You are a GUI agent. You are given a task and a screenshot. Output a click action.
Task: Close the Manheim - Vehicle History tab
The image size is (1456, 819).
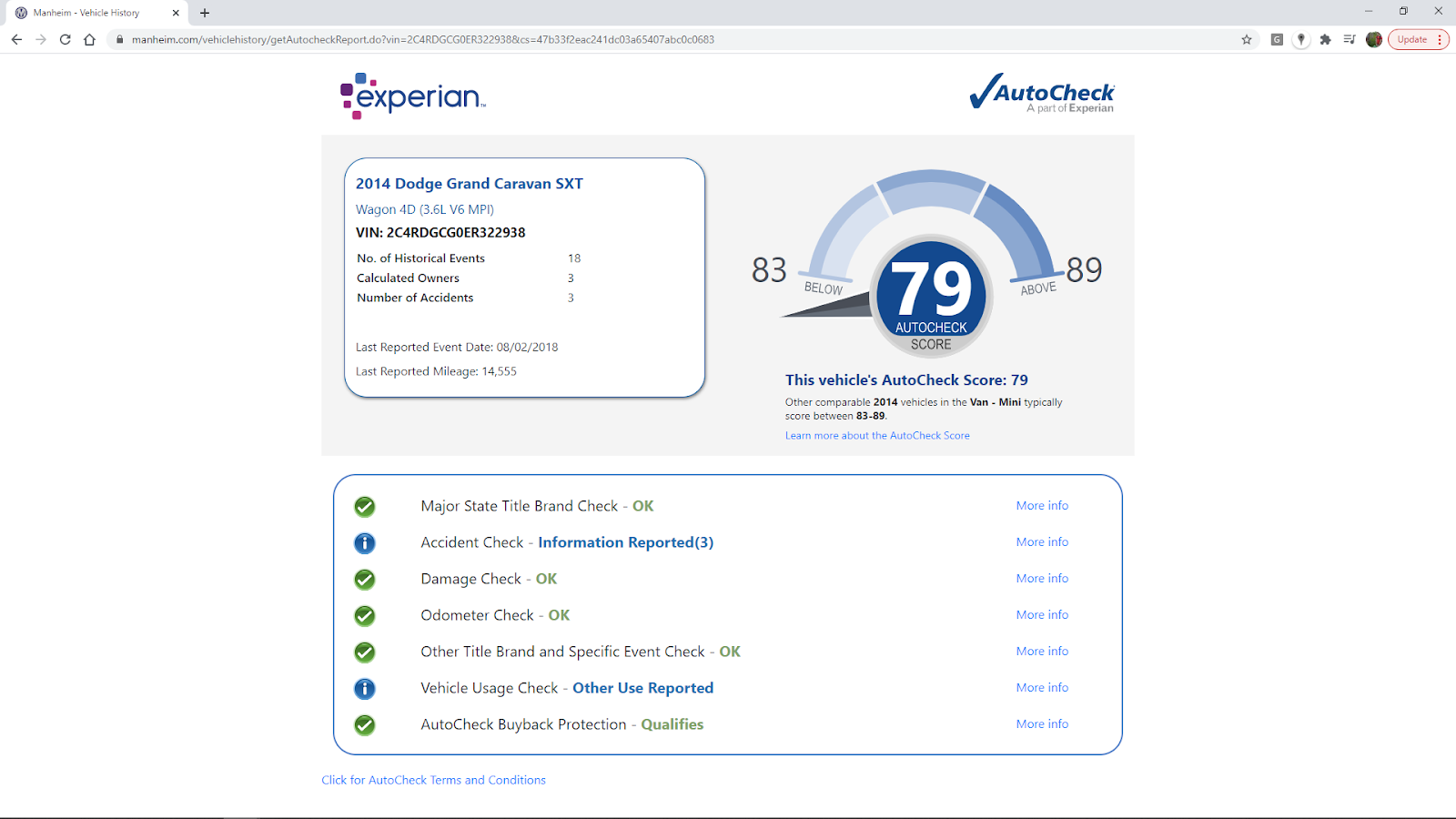(x=176, y=13)
